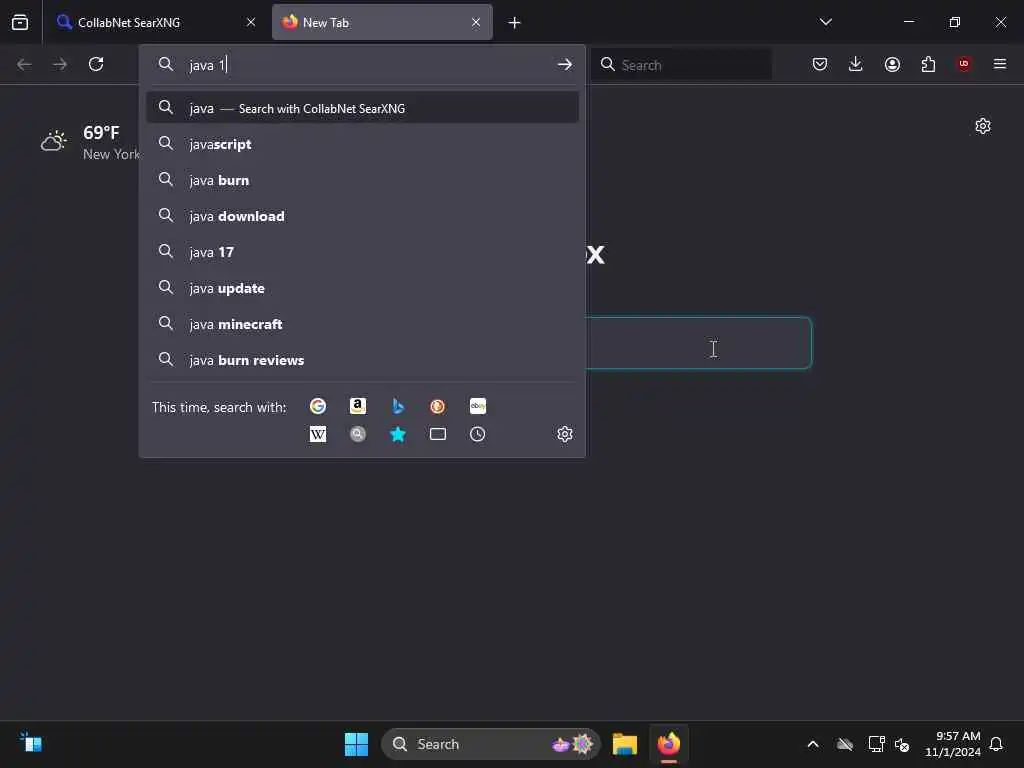Image resolution: width=1024 pixels, height=768 pixels.
Task: Open the 69°F New York weather widget
Action: 90,142
